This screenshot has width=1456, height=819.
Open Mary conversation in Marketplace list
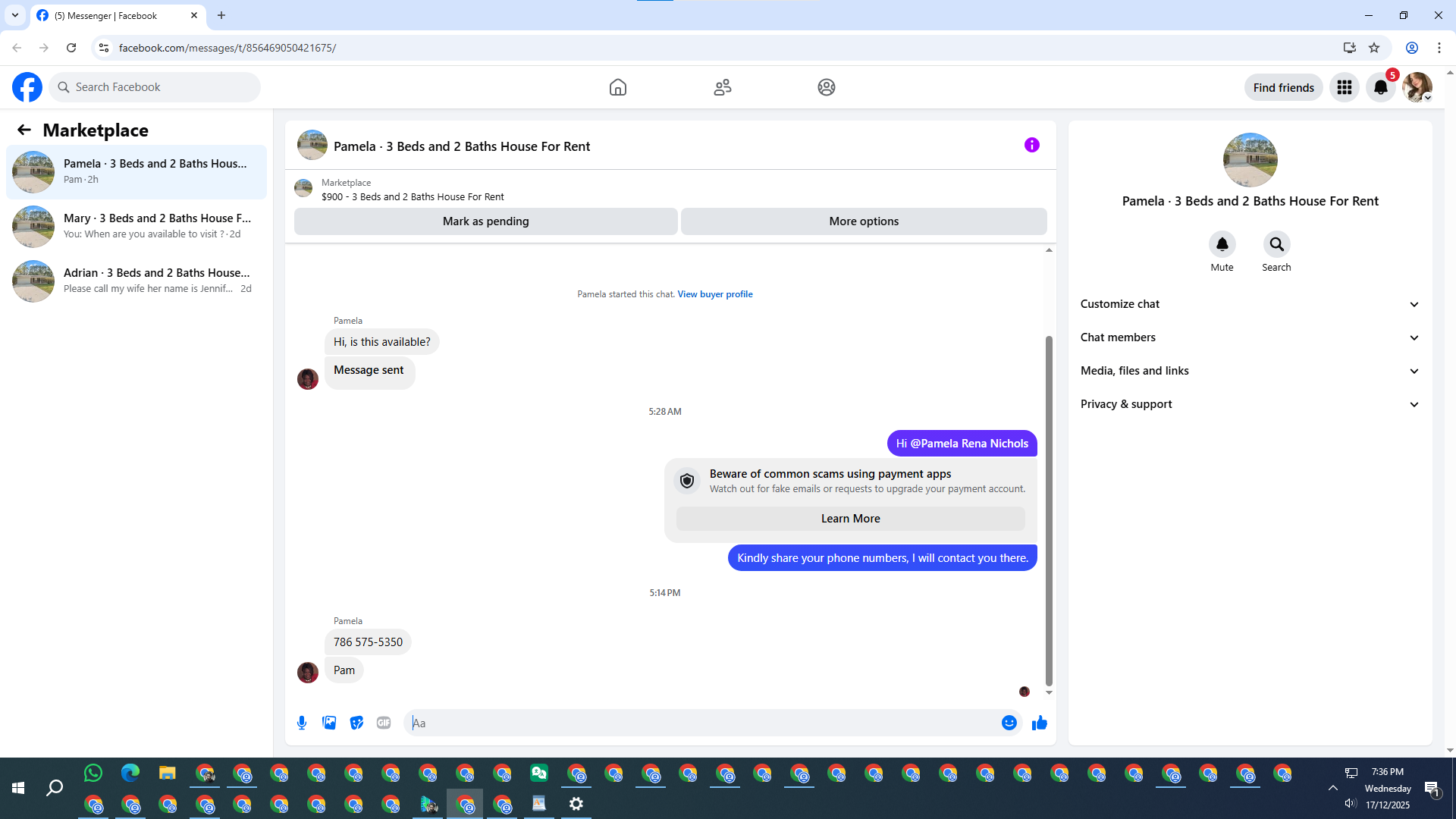(x=136, y=227)
